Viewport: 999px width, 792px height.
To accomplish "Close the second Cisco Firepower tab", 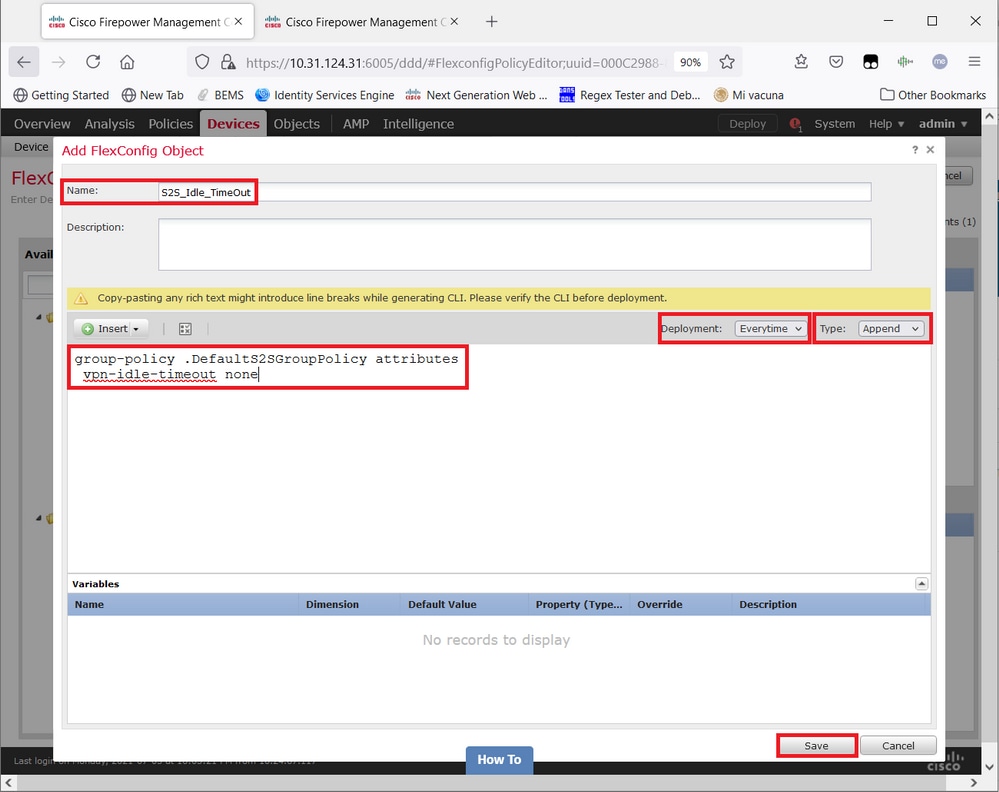I will [x=454, y=22].
